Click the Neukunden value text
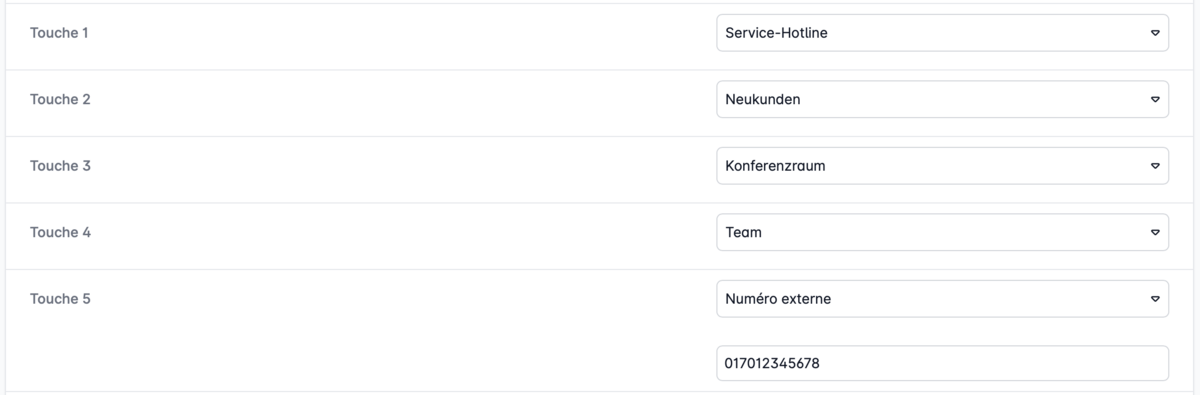 tap(762, 100)
